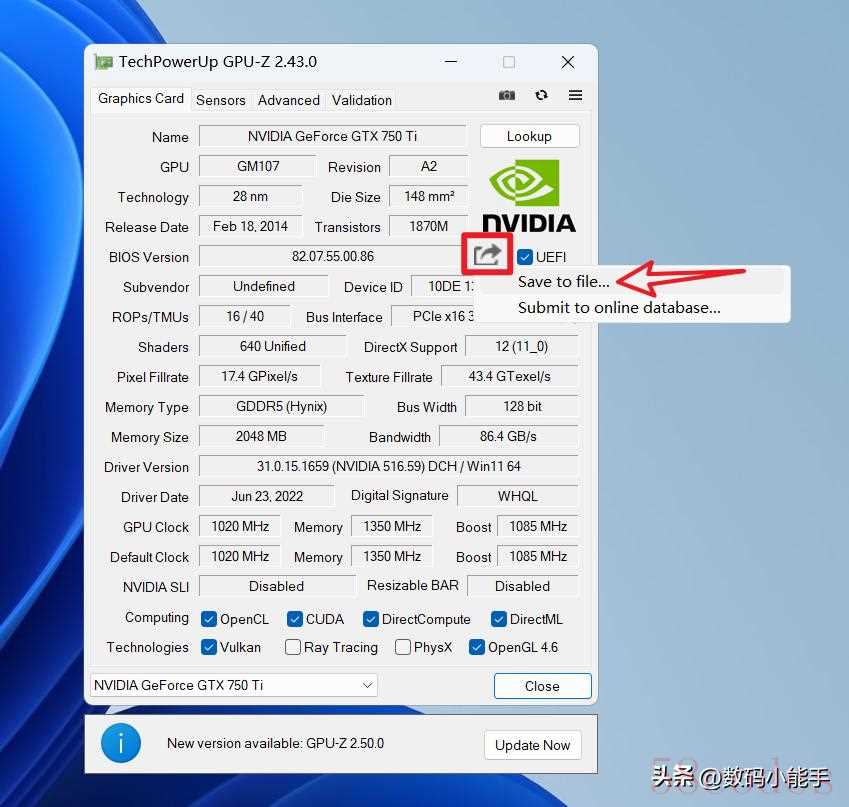This screenshot has width=849, height=807.
Task: Click the Revision value A2
Action: [x=429, y=166]
